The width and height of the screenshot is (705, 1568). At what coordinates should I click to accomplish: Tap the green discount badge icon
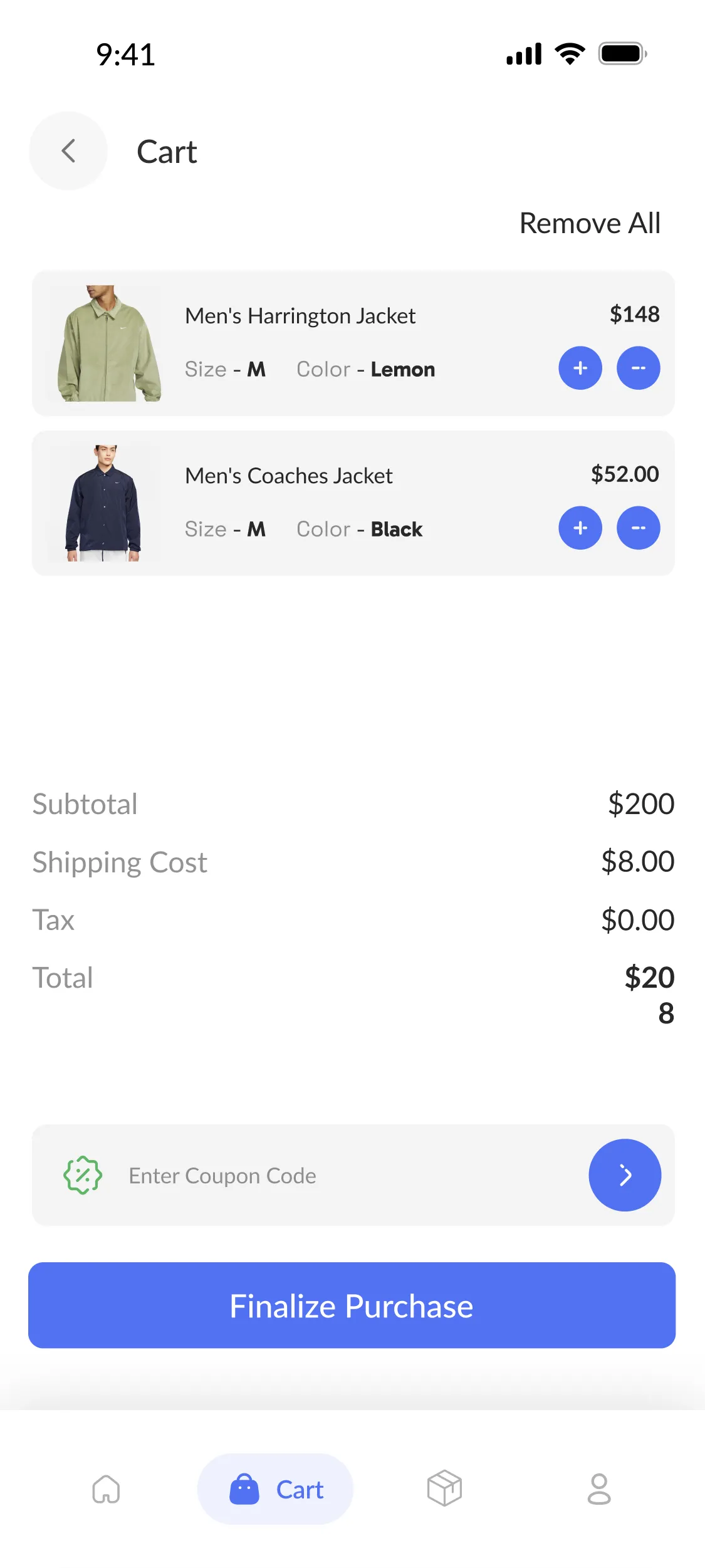pos(83,1175)
